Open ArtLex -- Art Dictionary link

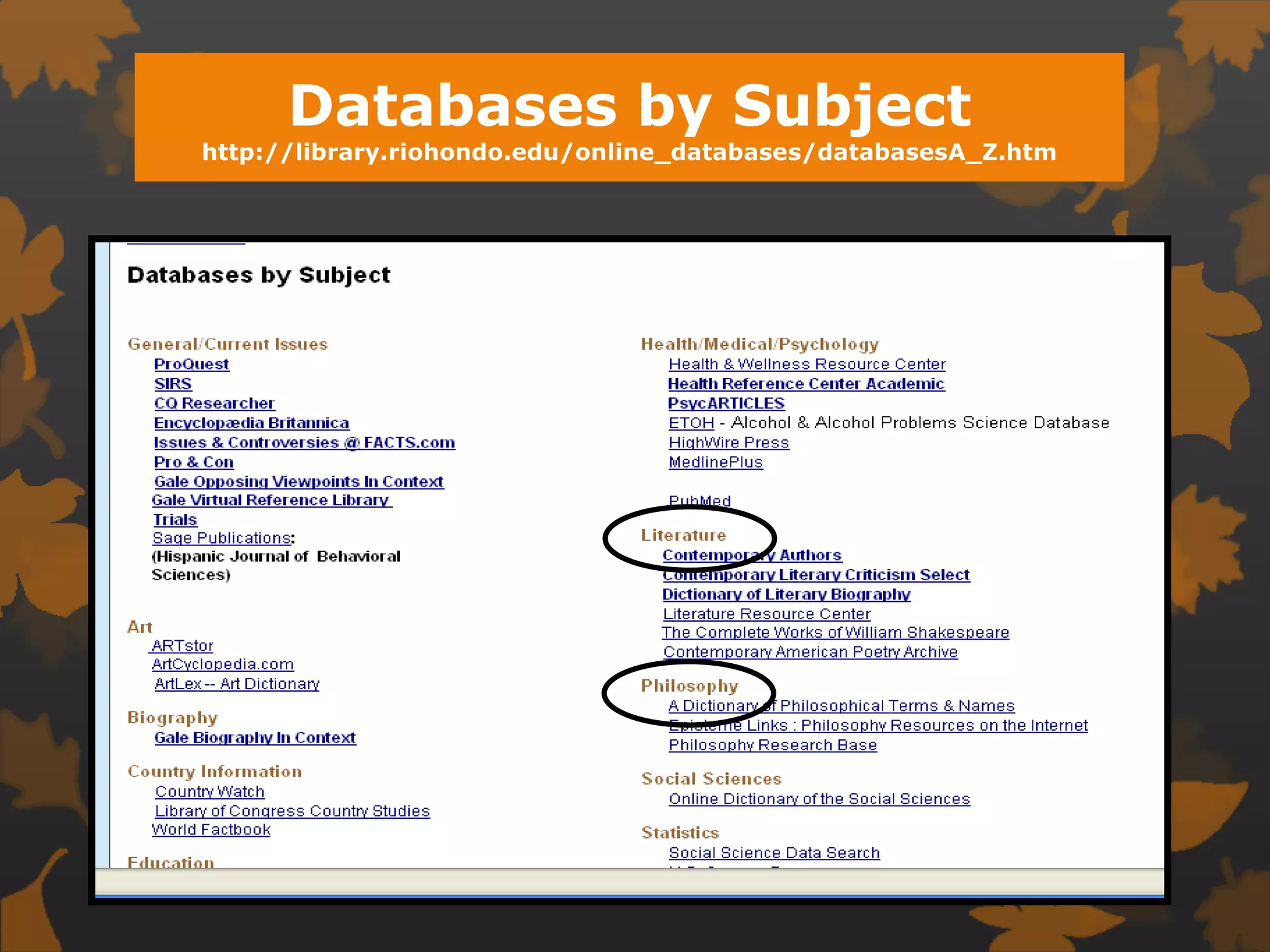coord(237,684)
